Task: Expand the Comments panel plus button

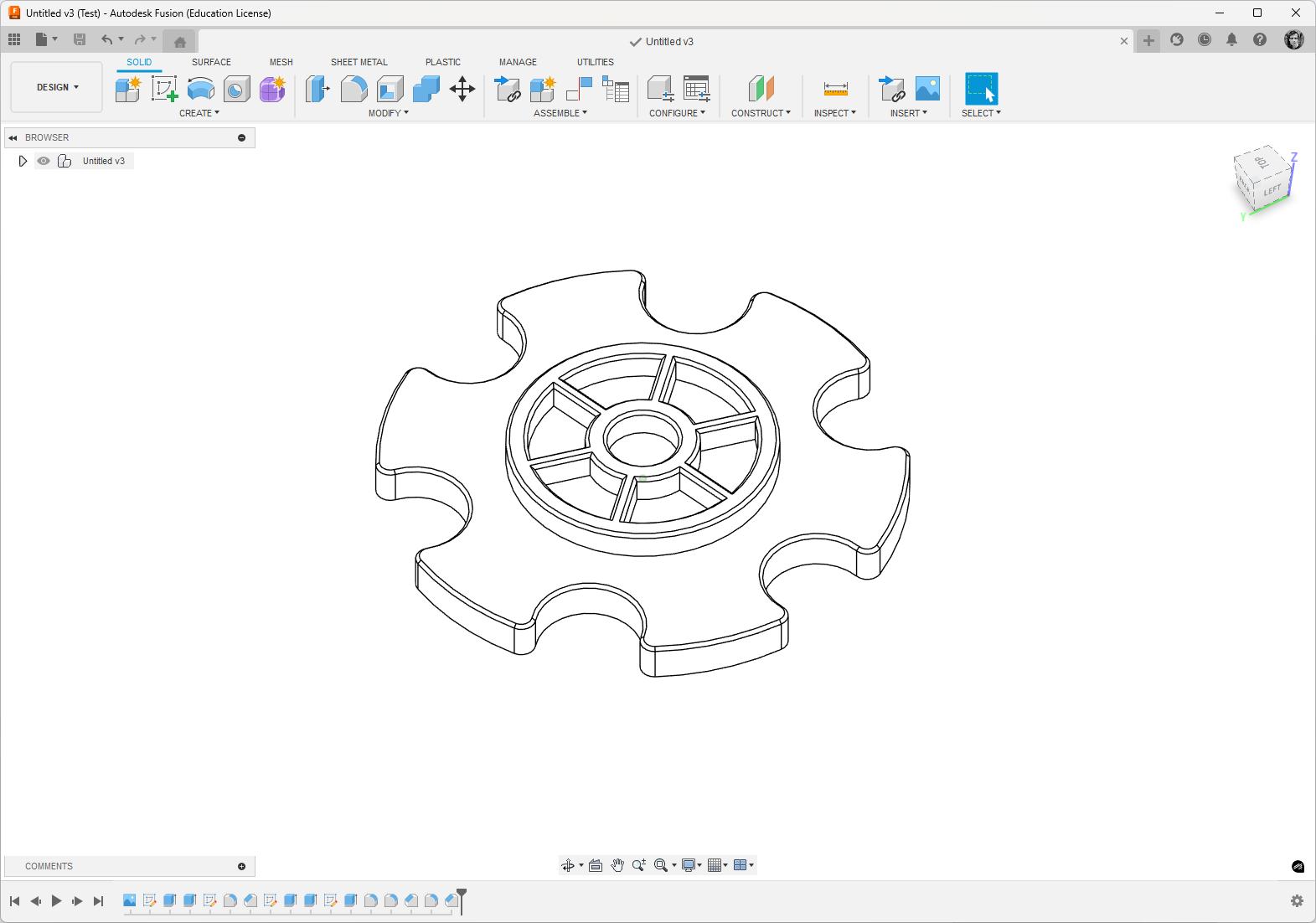Action: click(x=241, y=866)
